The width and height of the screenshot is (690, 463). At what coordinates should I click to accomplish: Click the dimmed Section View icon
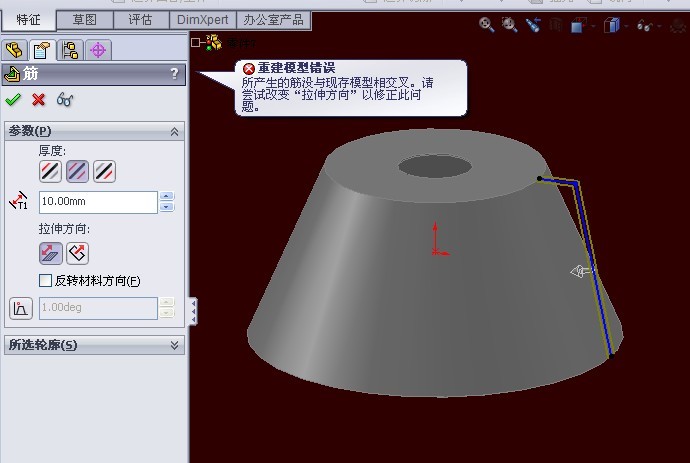(x=556, y=25)
